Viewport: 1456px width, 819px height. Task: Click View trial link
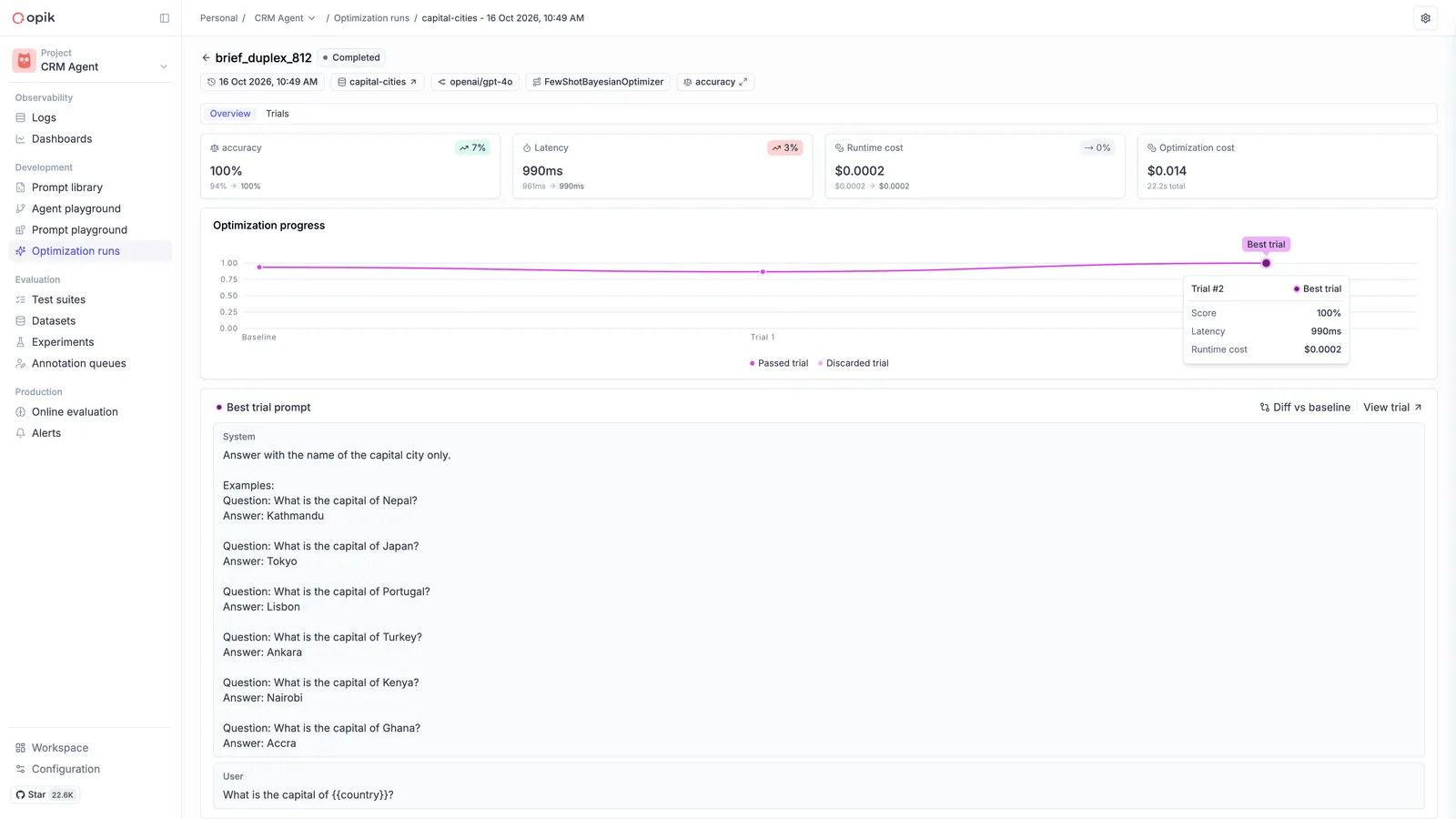click(x=1392, y=408)
